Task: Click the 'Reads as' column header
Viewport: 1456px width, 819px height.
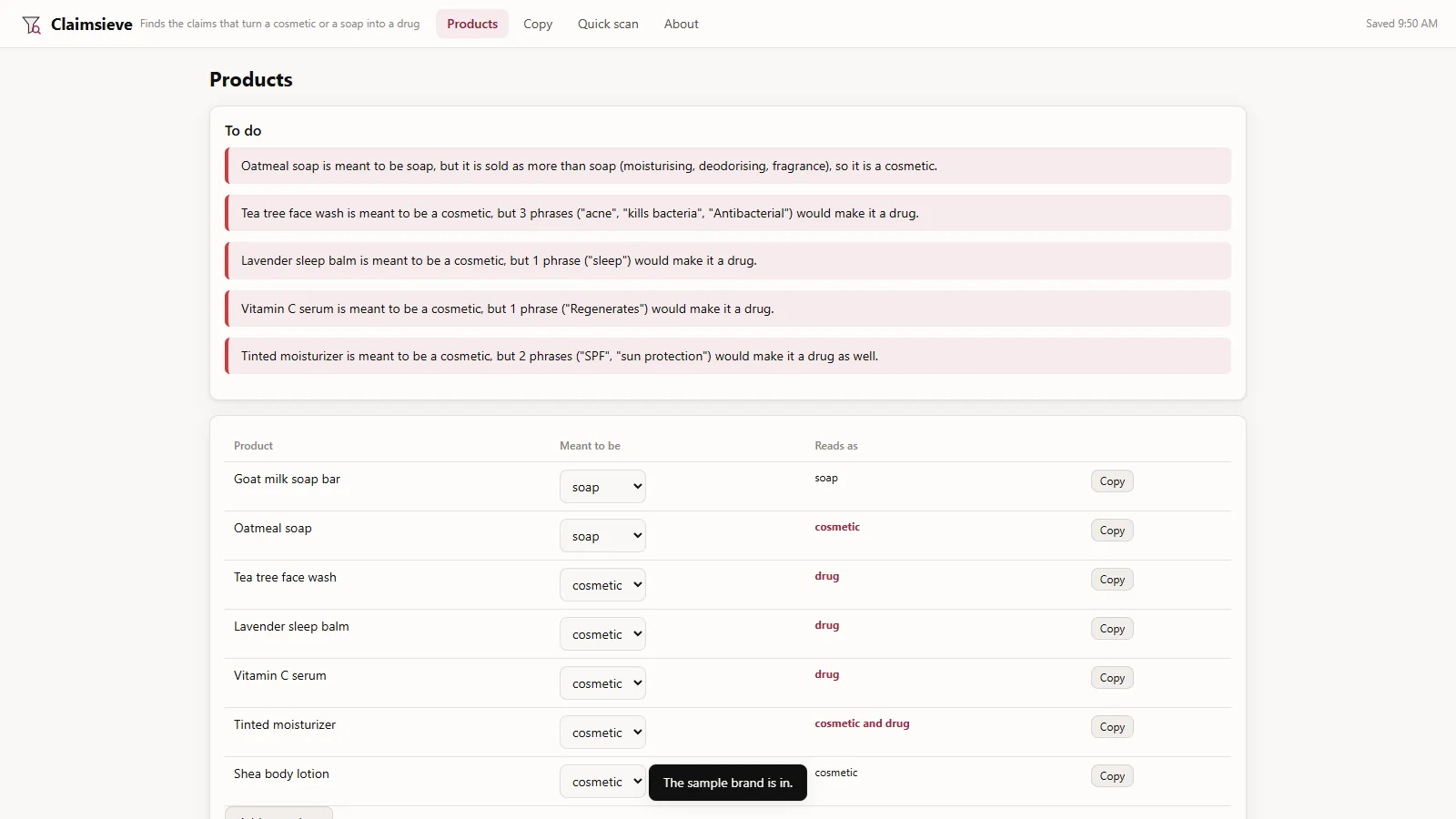Action: [x=836, y=446]
